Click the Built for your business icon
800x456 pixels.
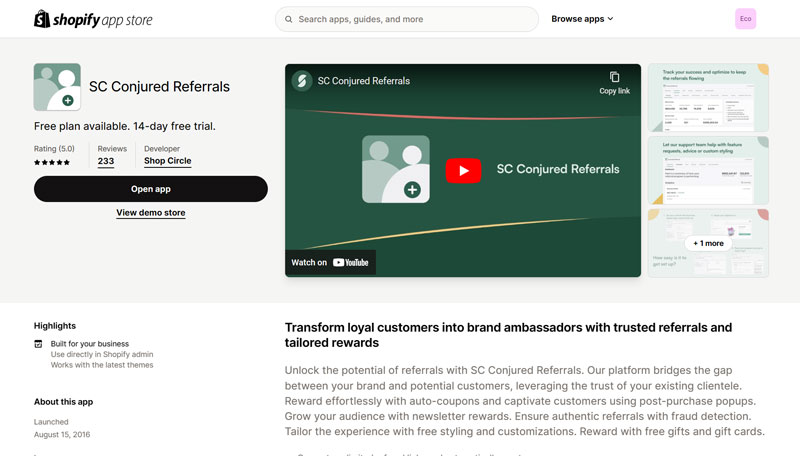(x=38, y=344)
